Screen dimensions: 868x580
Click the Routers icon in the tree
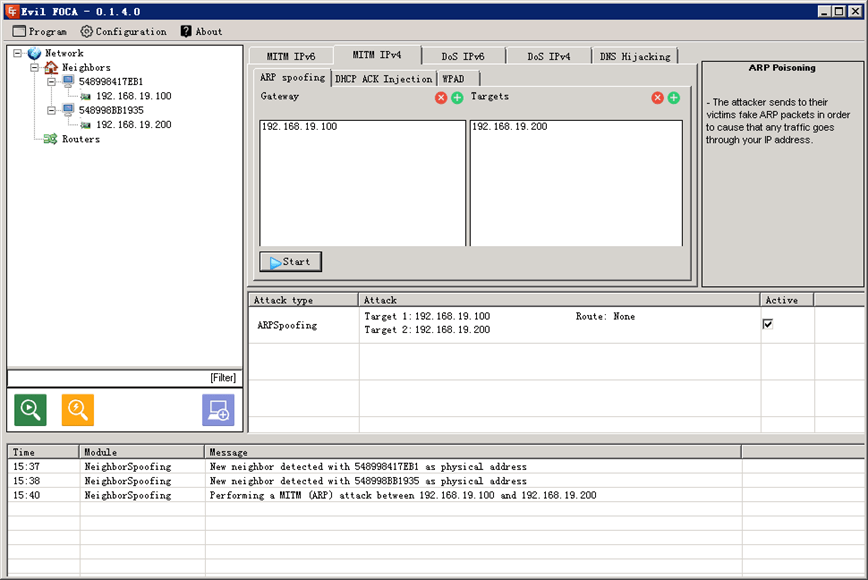pos(50,139)
